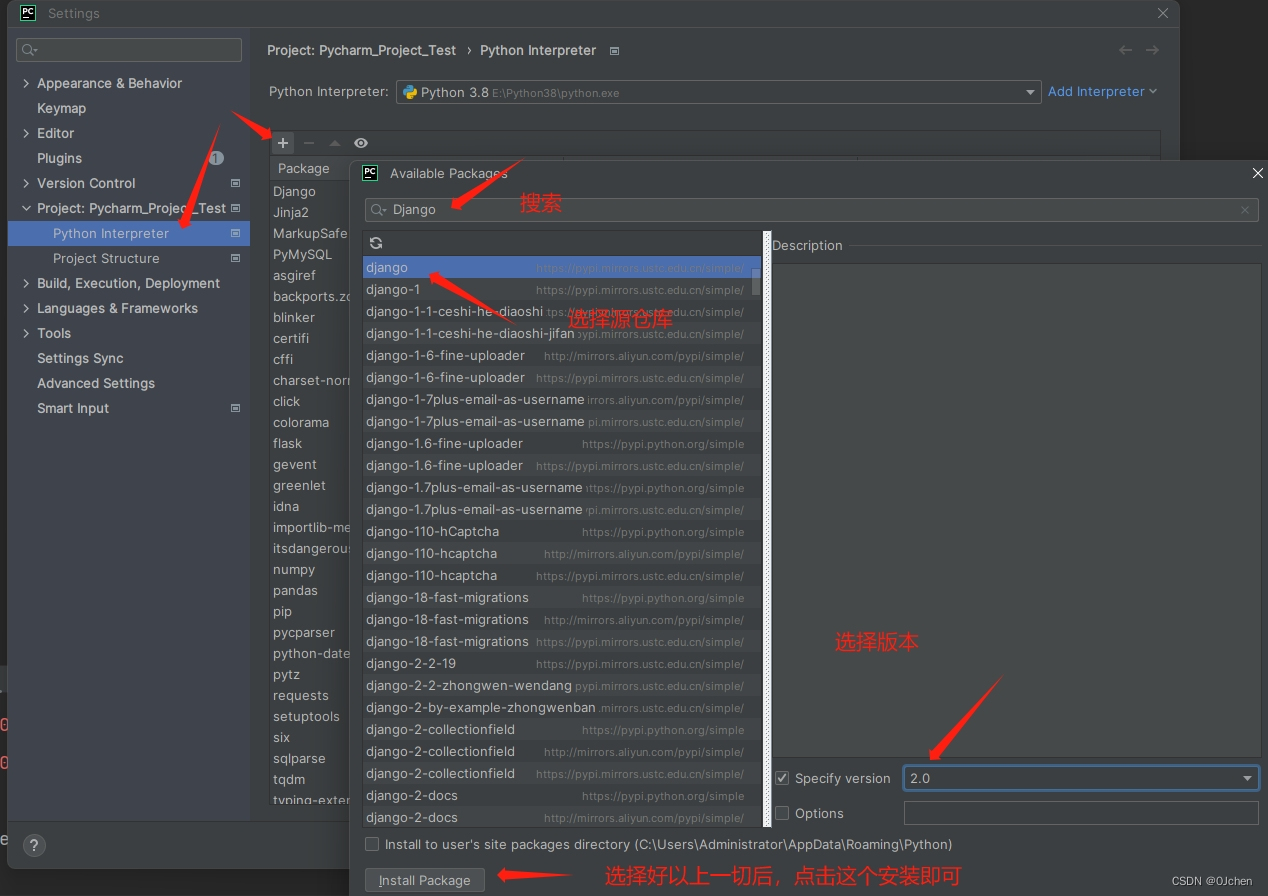Click the Package column header
Viewport: 1268px width, 896px height.
(304, 168)
